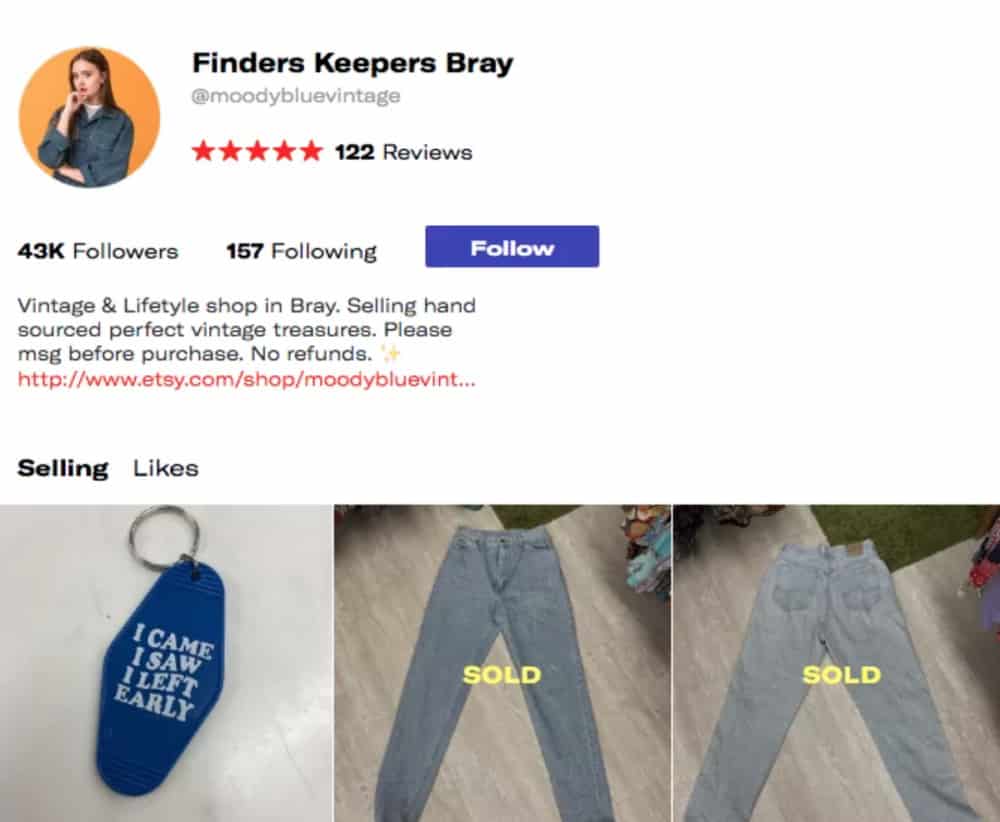The width and height of the screenshot is (1000, 822).
Task: Click the SOLD label on middle jeans
Action: 502,675
